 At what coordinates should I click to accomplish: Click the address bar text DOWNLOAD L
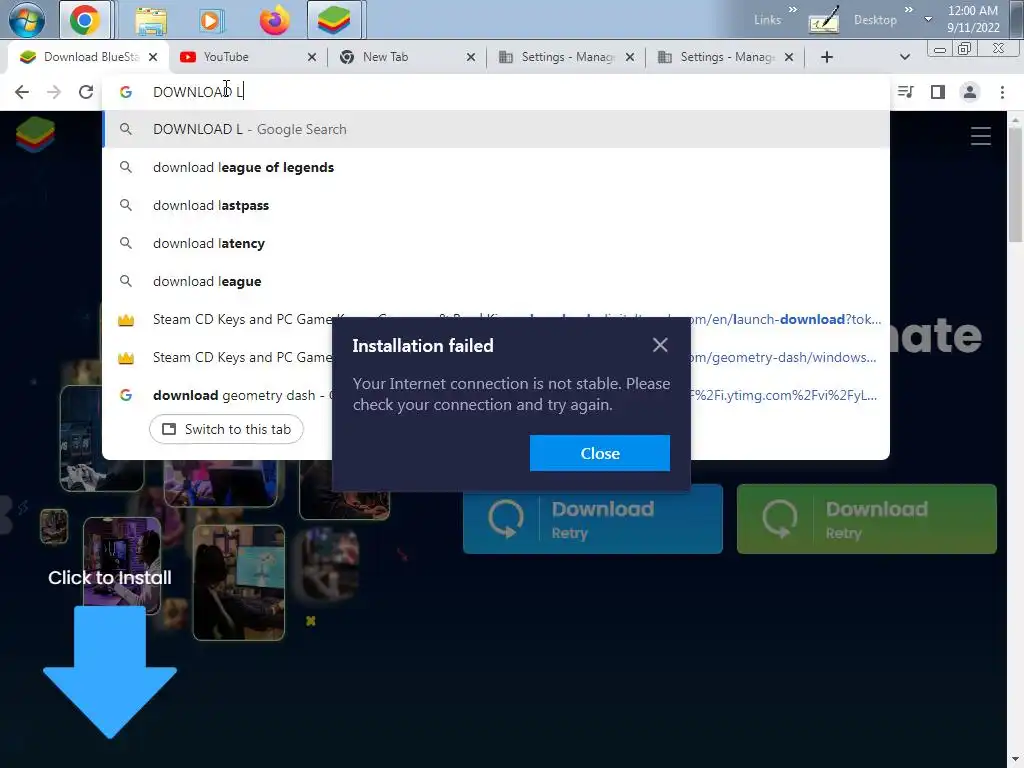(x=198, y=92)
